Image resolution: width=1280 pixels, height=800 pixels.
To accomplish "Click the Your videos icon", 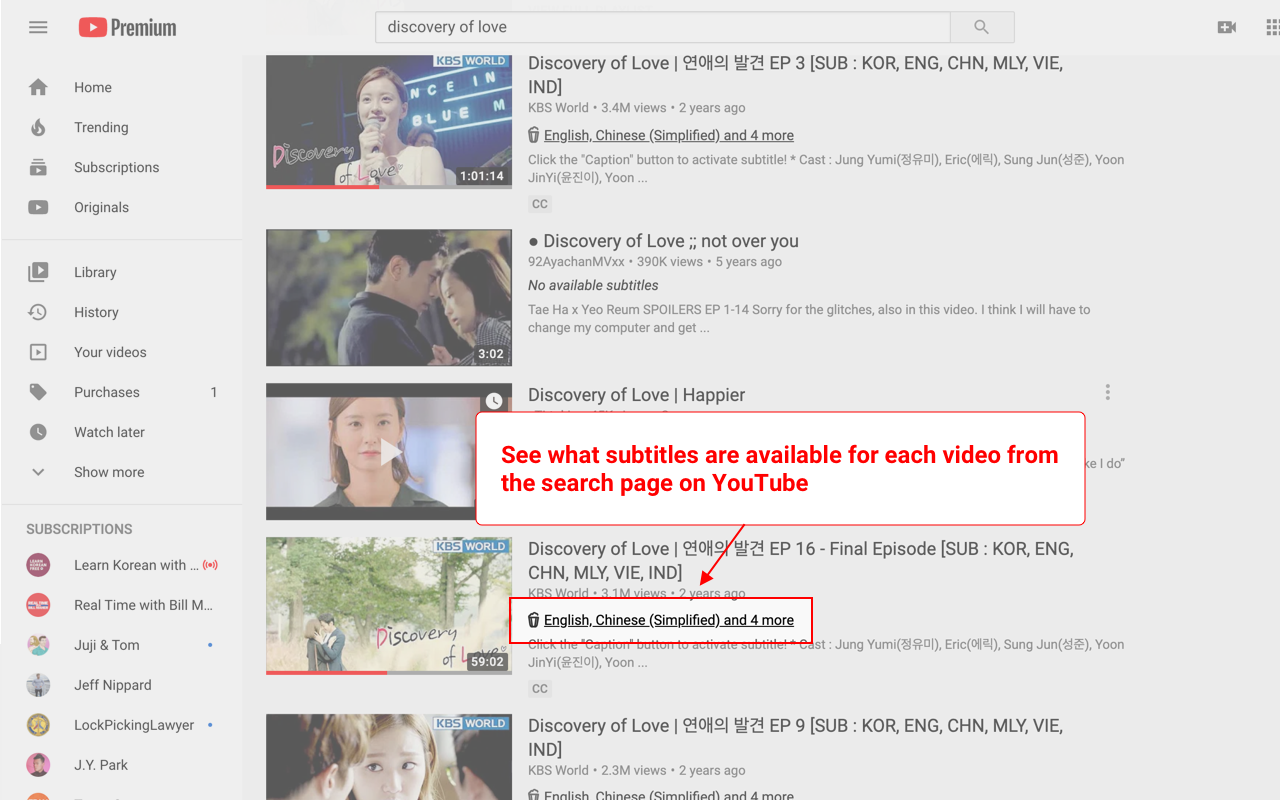I will [38, 352].
